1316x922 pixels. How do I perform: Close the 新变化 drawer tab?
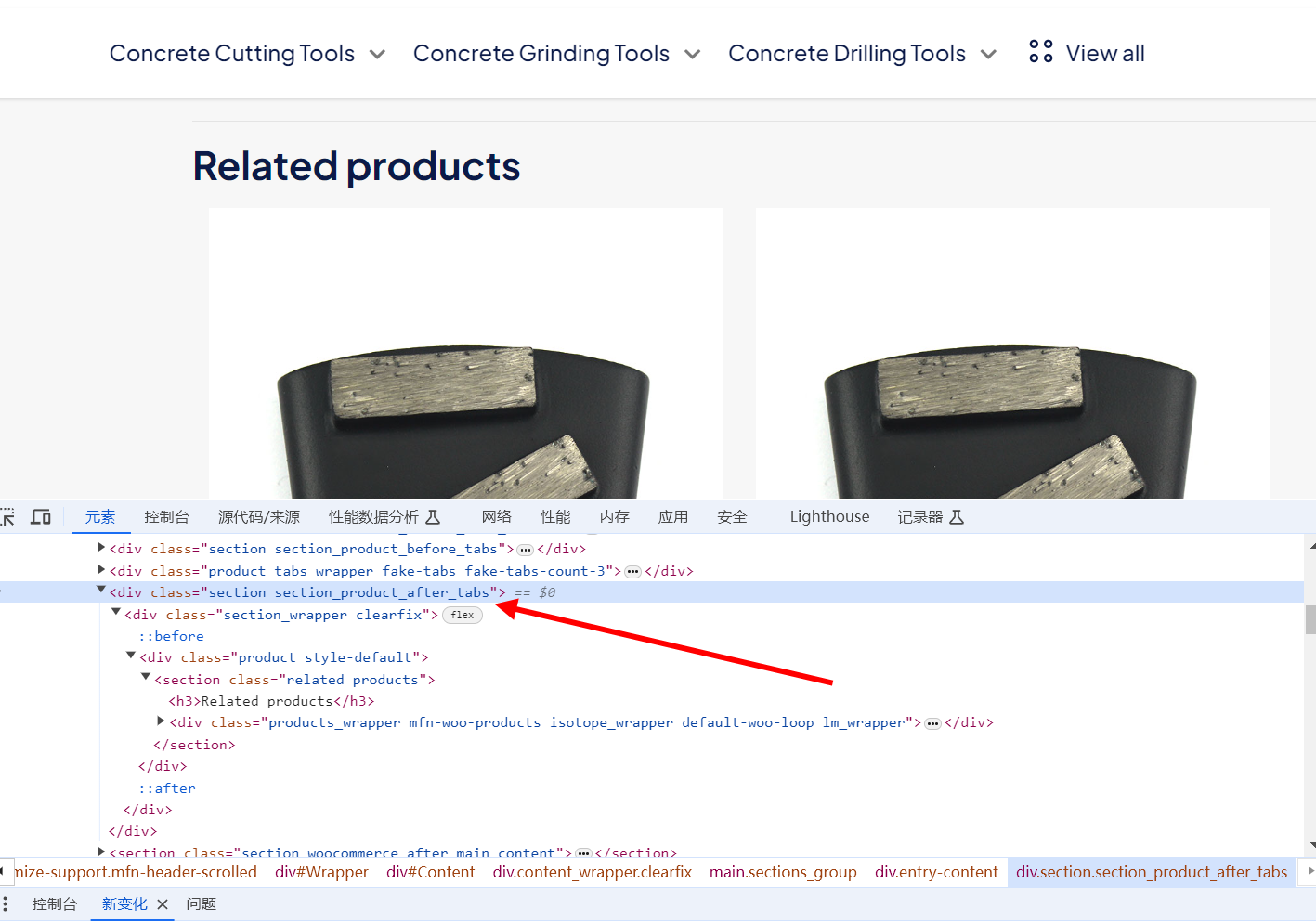click(163, 904)
